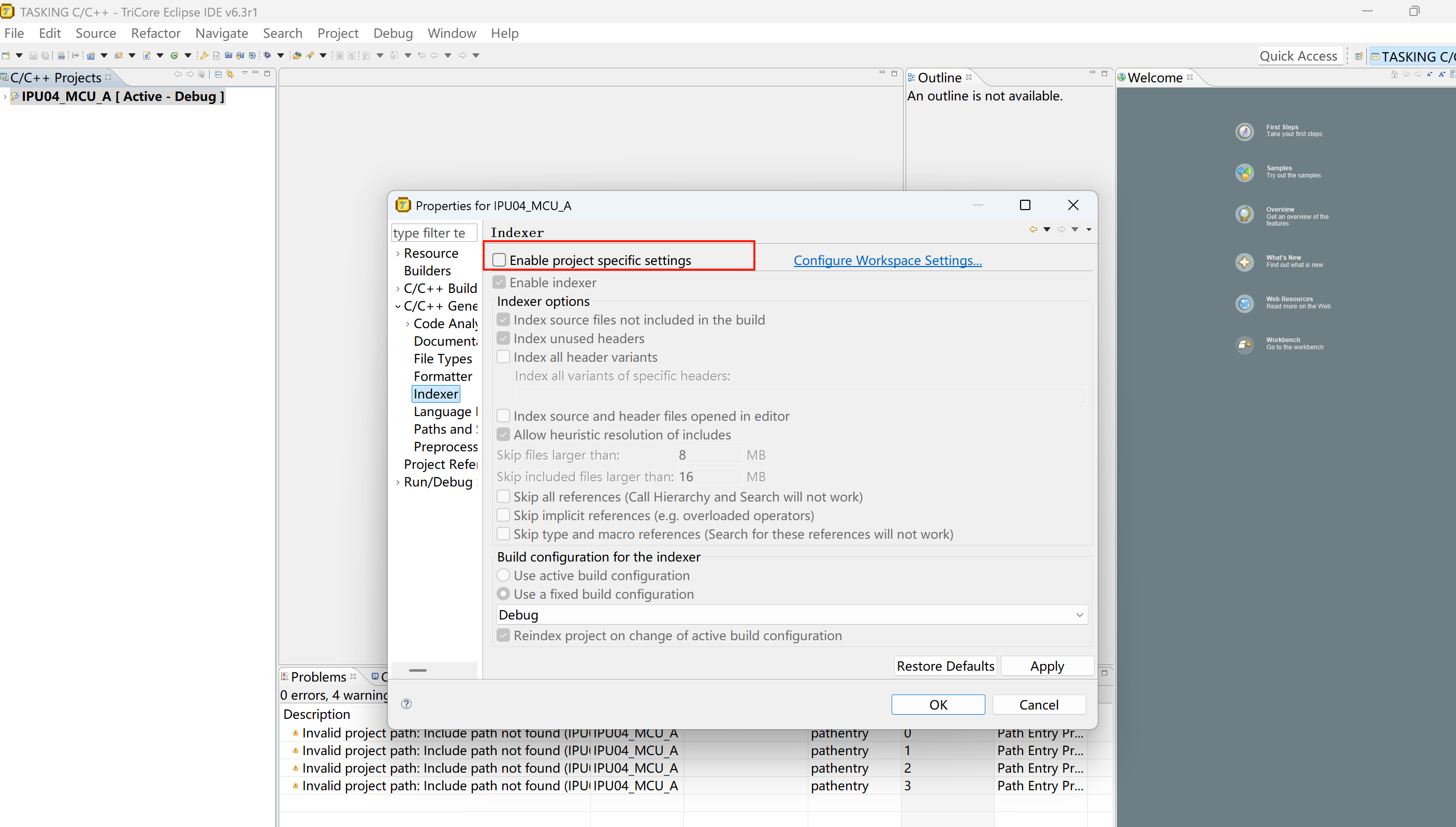
Task: Click the Workbench icon on Welcome page
Action: pos(1244,344)
